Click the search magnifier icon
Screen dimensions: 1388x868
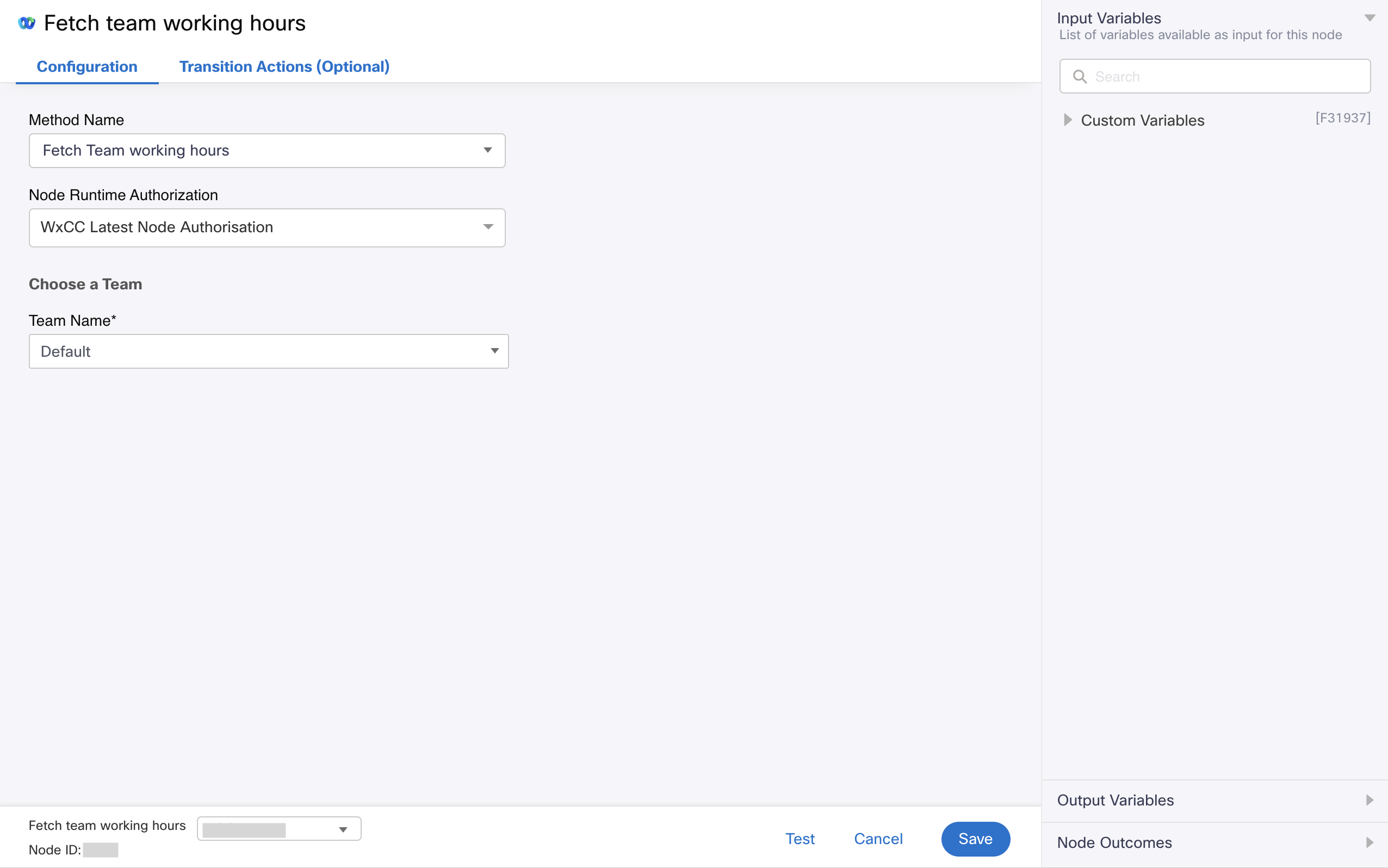click(1080, 76)
